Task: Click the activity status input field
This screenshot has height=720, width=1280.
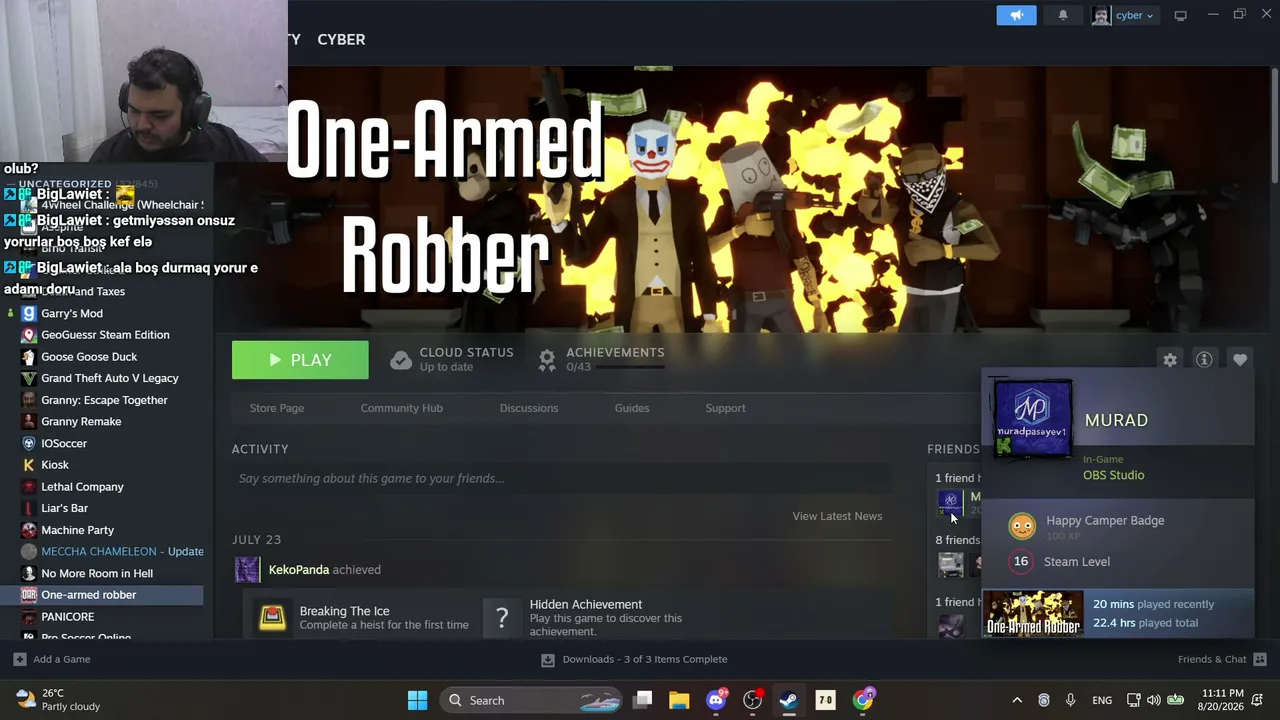Action: [560, 478]
